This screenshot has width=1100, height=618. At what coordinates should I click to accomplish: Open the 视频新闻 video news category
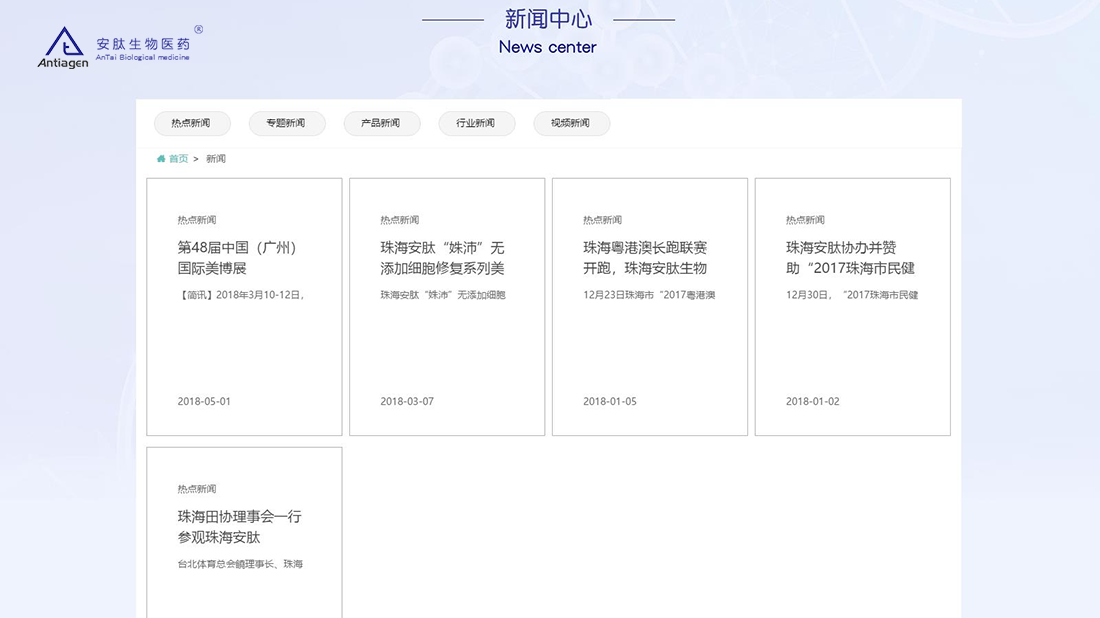[x=572, y=123]
